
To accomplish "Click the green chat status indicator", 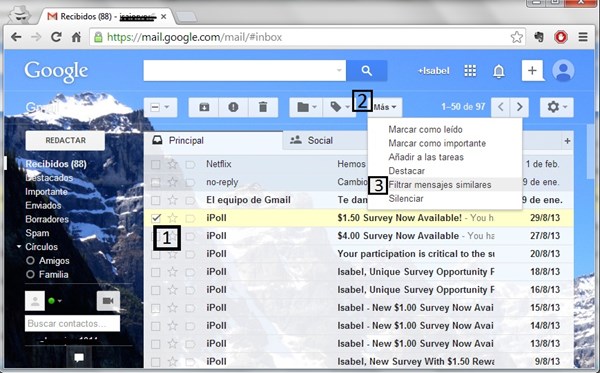I will click(52, 301).
